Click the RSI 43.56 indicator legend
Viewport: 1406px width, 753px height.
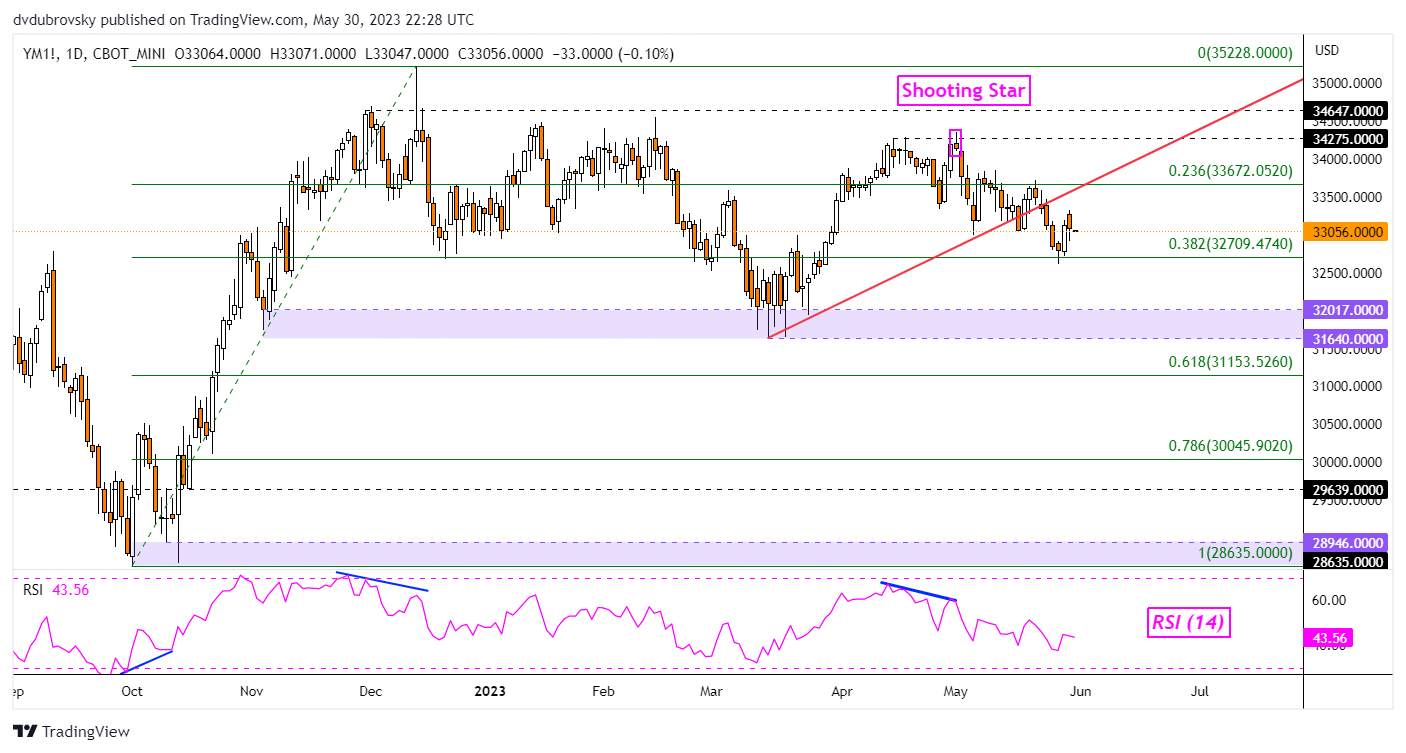click(57, 590)
